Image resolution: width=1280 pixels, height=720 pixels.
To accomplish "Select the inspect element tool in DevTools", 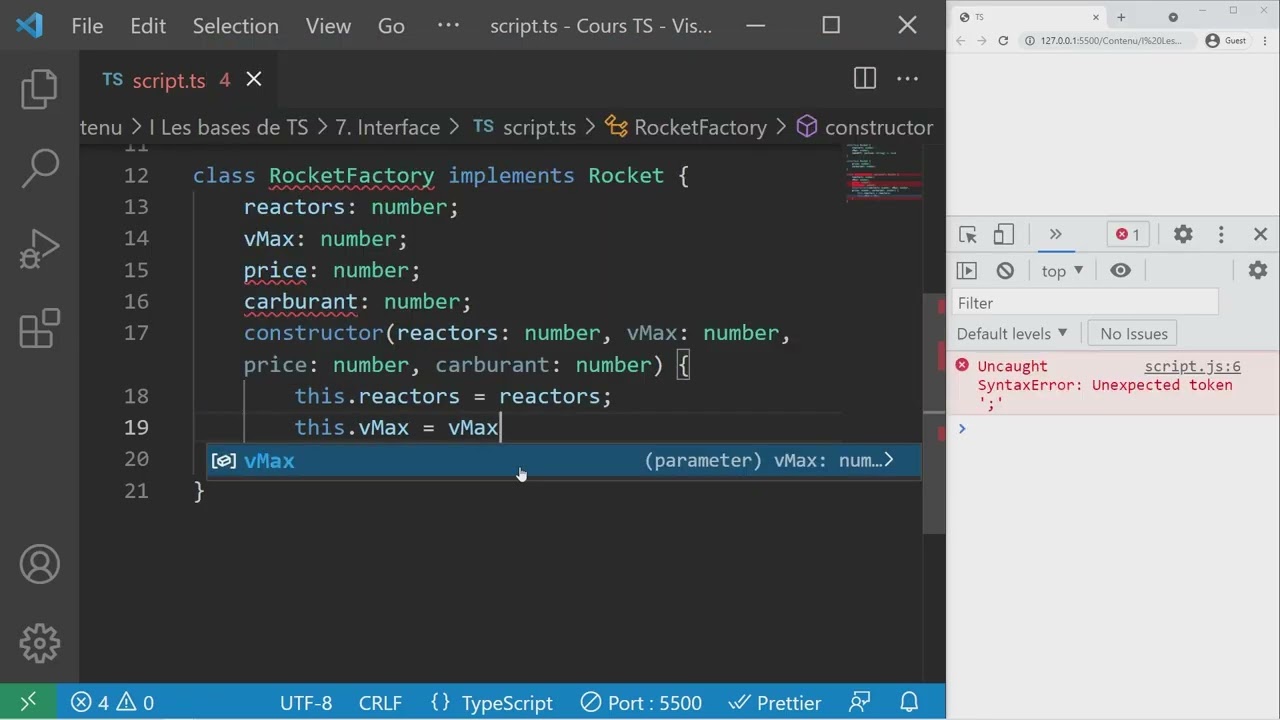I will [967, 234].
